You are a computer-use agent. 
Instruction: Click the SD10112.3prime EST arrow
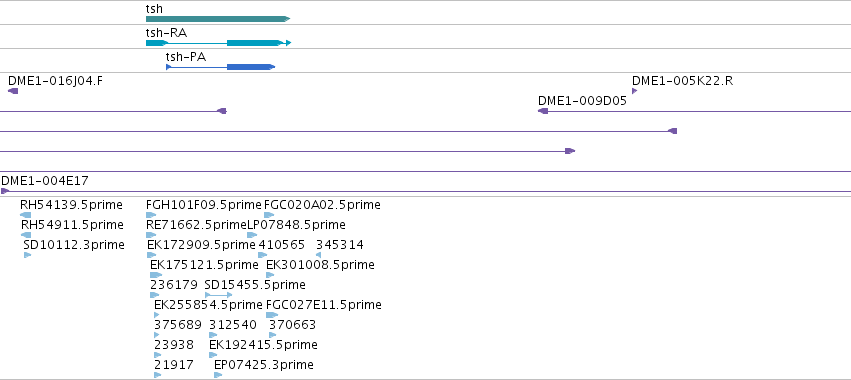pyautogui.click(x=27, y=255)
